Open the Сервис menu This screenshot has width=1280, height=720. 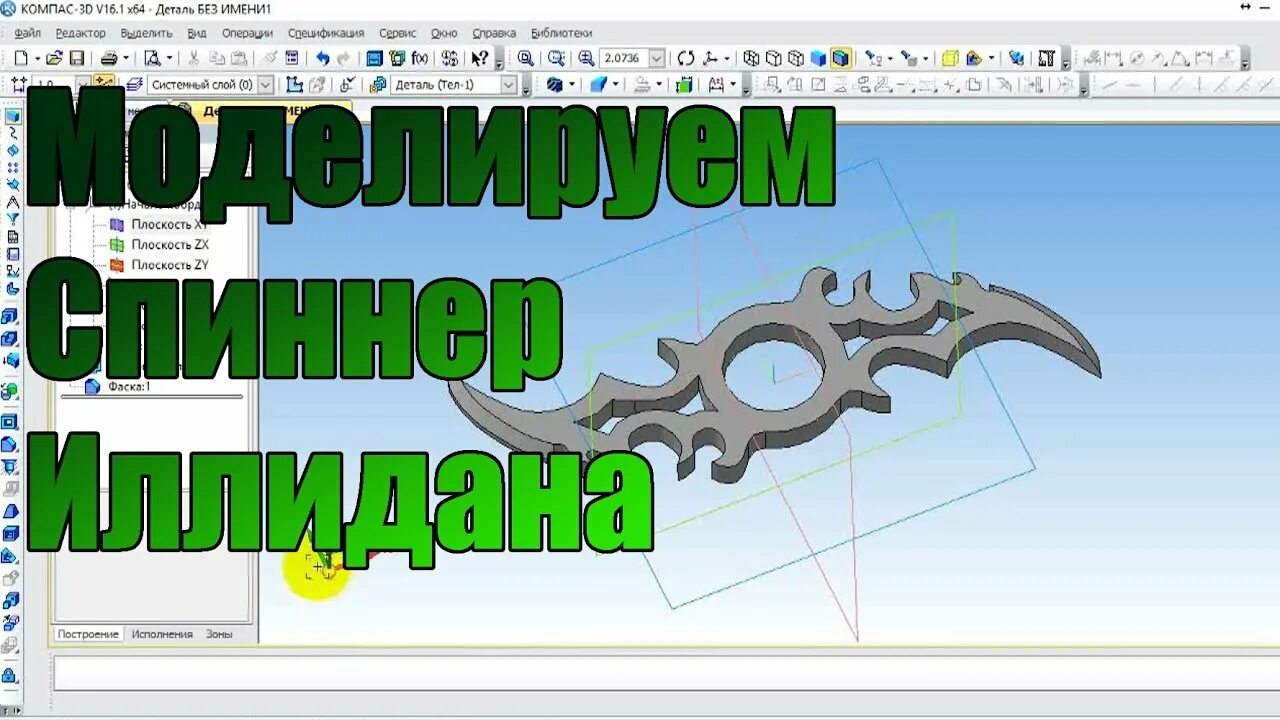(398, 33)
